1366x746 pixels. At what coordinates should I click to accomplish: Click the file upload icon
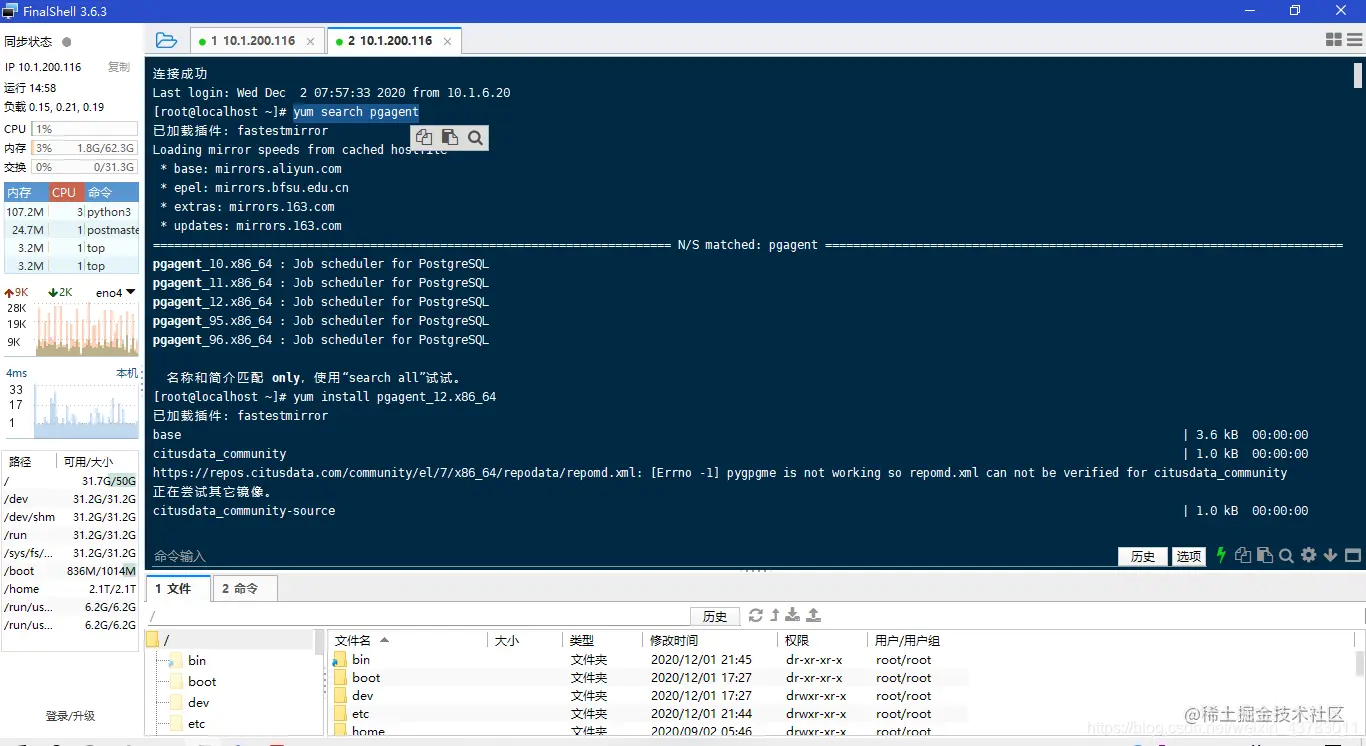point(813,615)
